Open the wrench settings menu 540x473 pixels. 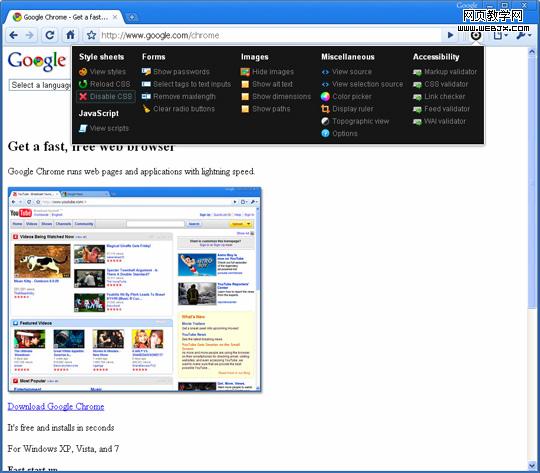coord(524,35)
